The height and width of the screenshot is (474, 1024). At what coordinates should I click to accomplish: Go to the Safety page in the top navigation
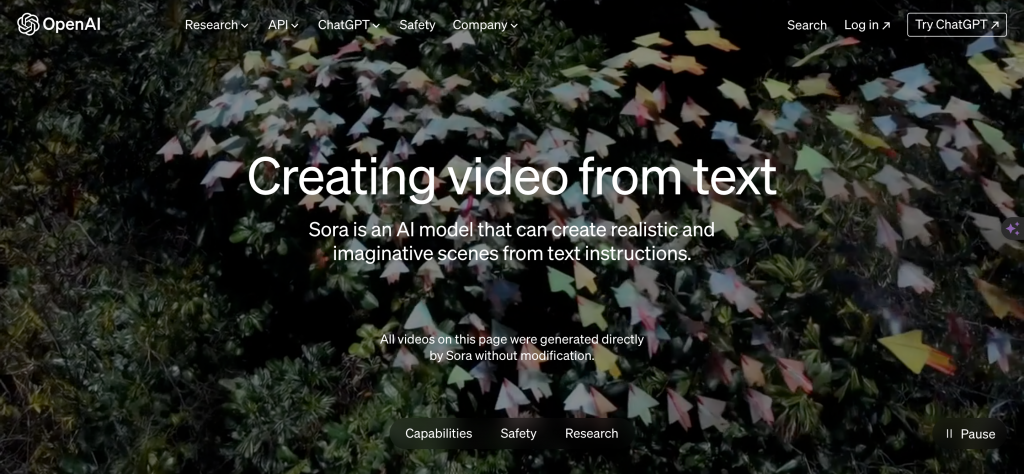tap(417, 25)
